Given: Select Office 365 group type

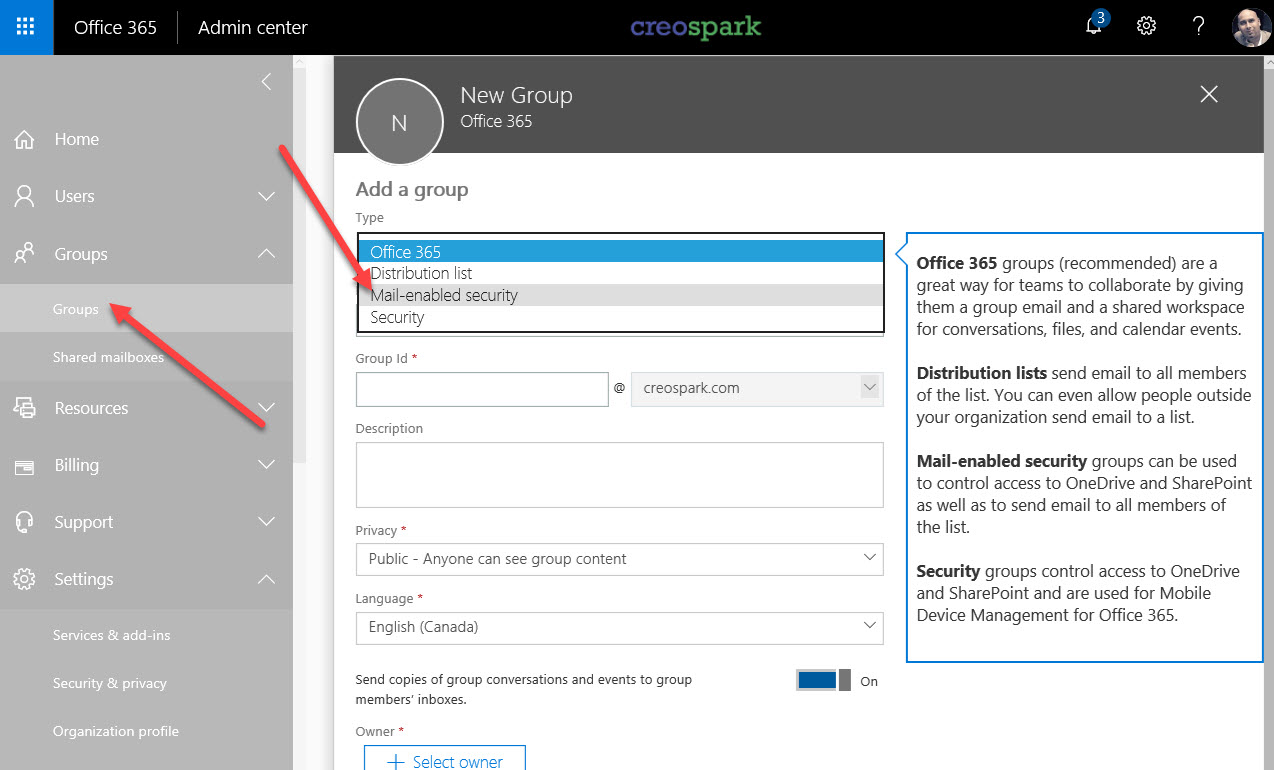Looking at the screenshot, I should (x=621, y=251).
